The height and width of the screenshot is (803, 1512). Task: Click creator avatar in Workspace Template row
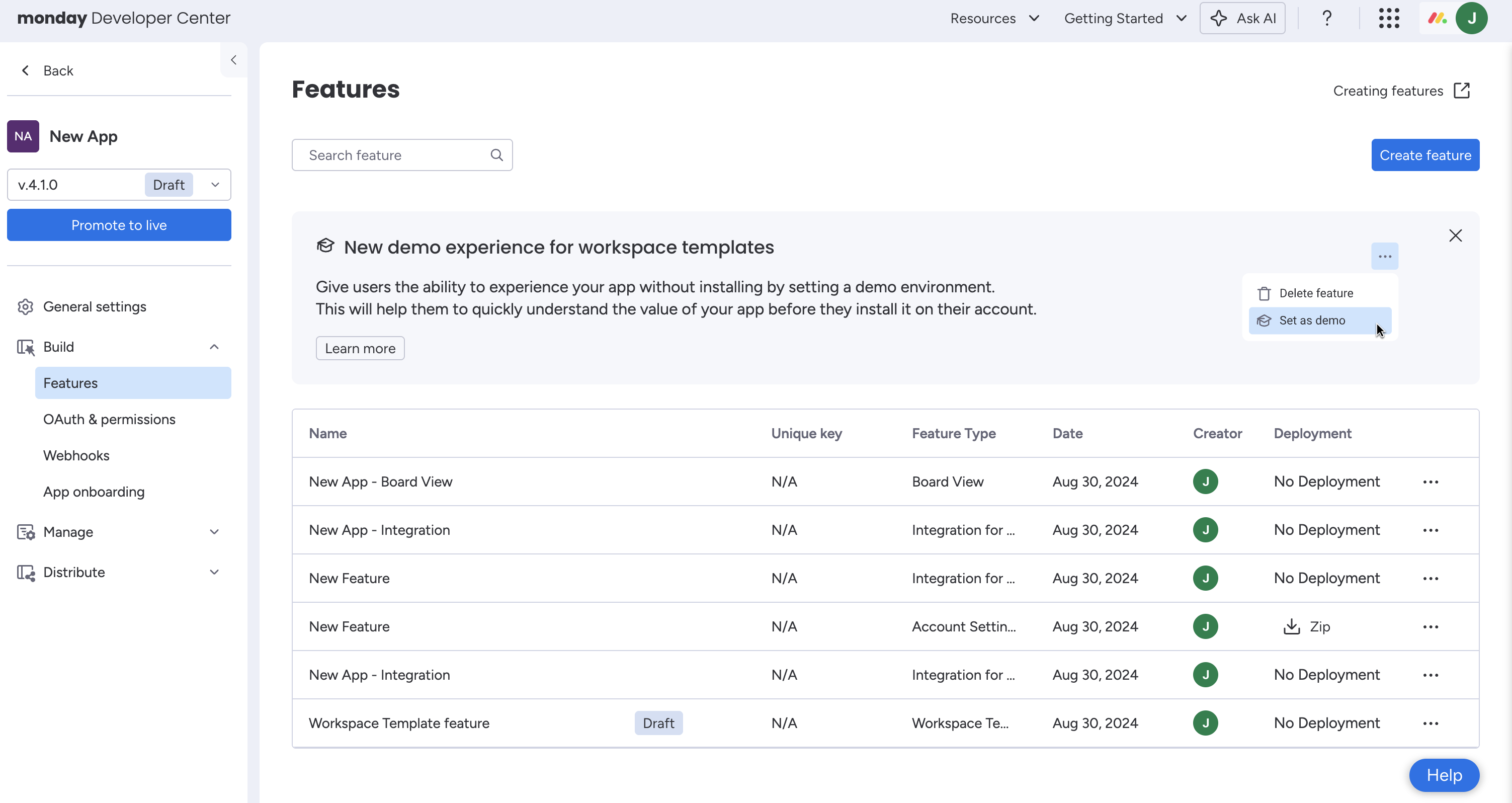click(x=1205, y=723)
